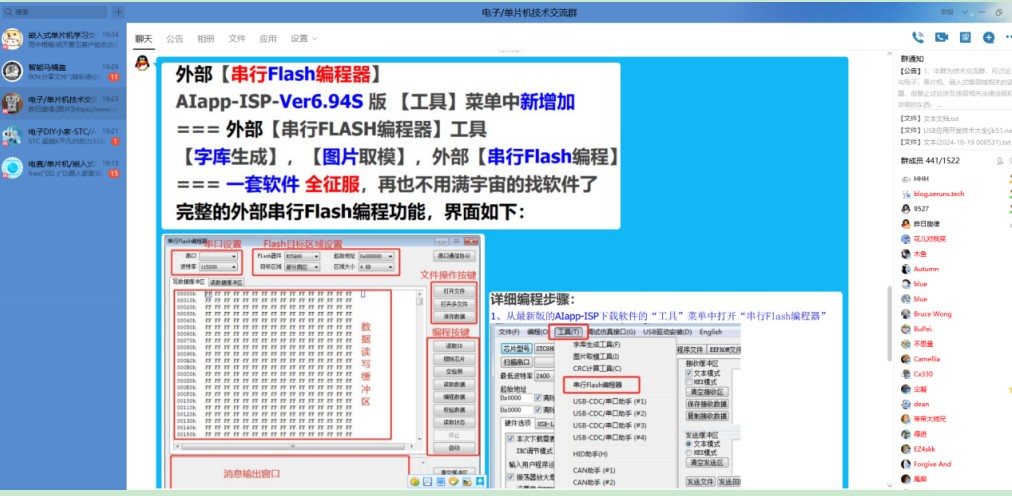Click the magnifier icon in the search box

point(8,12)
